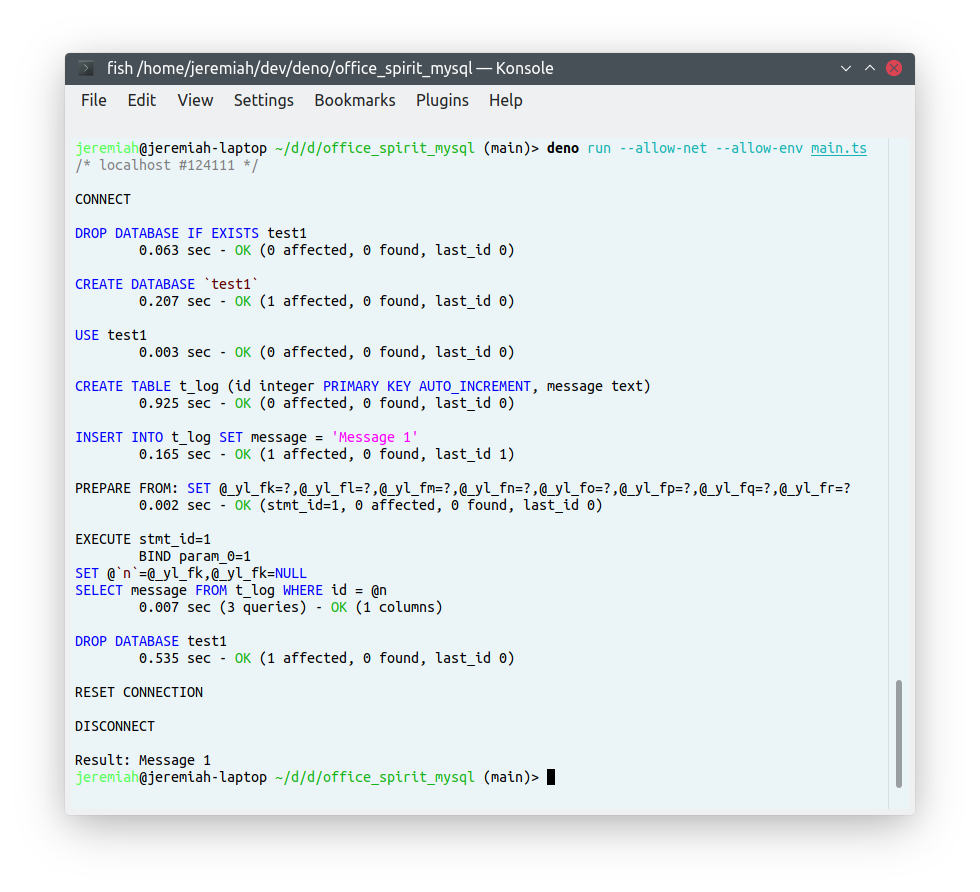Open the File menu
The height and width of the screenshot is (892, 980).
(94, 100)
